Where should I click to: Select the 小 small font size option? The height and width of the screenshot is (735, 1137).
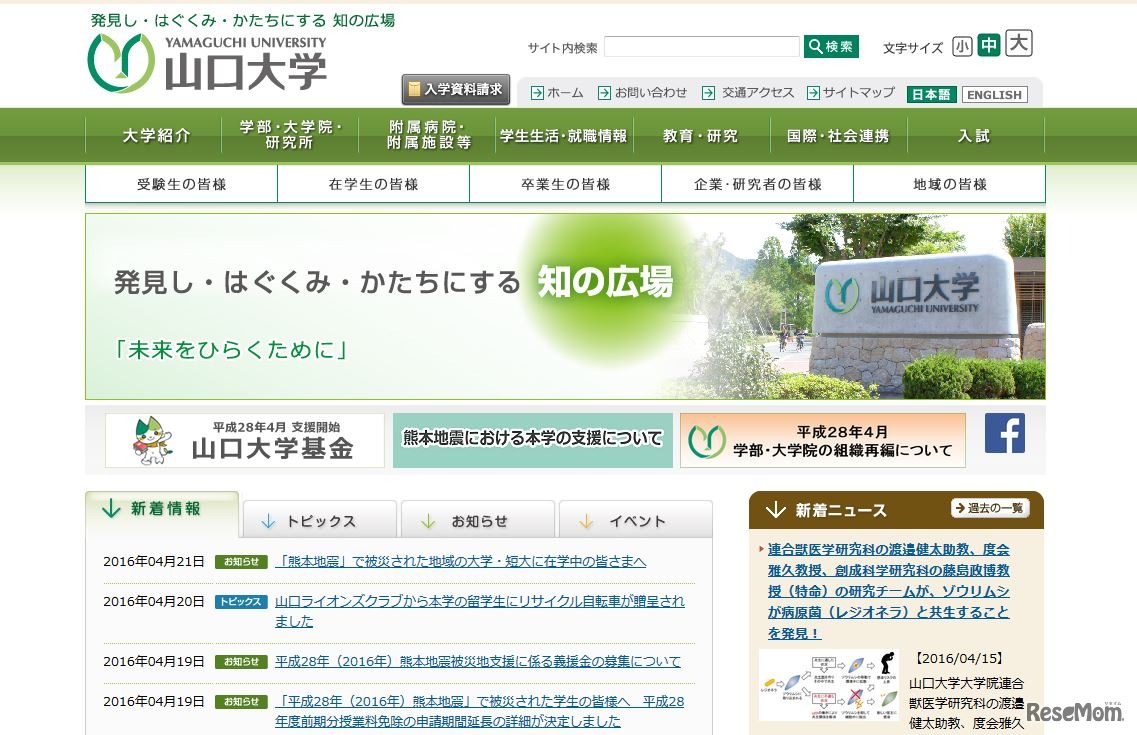click(x=961, y=45)
